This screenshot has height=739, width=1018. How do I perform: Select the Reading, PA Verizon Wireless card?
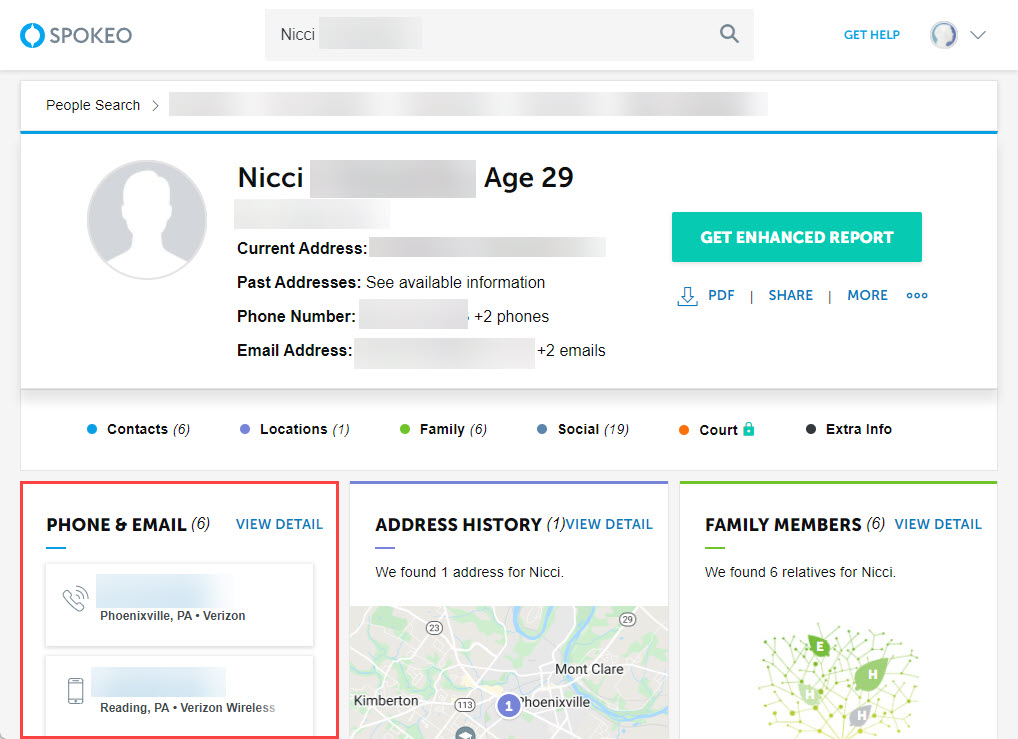179,695
